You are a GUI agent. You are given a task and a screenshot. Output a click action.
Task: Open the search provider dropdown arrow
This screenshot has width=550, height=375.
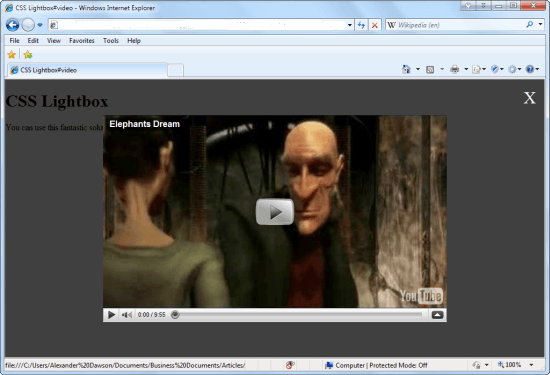540,24
